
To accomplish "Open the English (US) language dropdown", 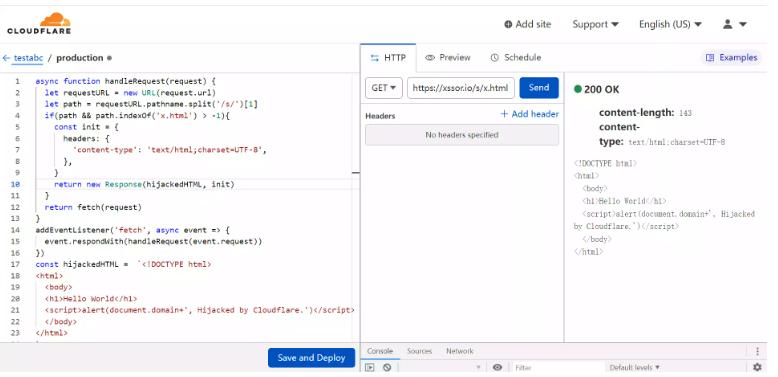I will 670,24.
